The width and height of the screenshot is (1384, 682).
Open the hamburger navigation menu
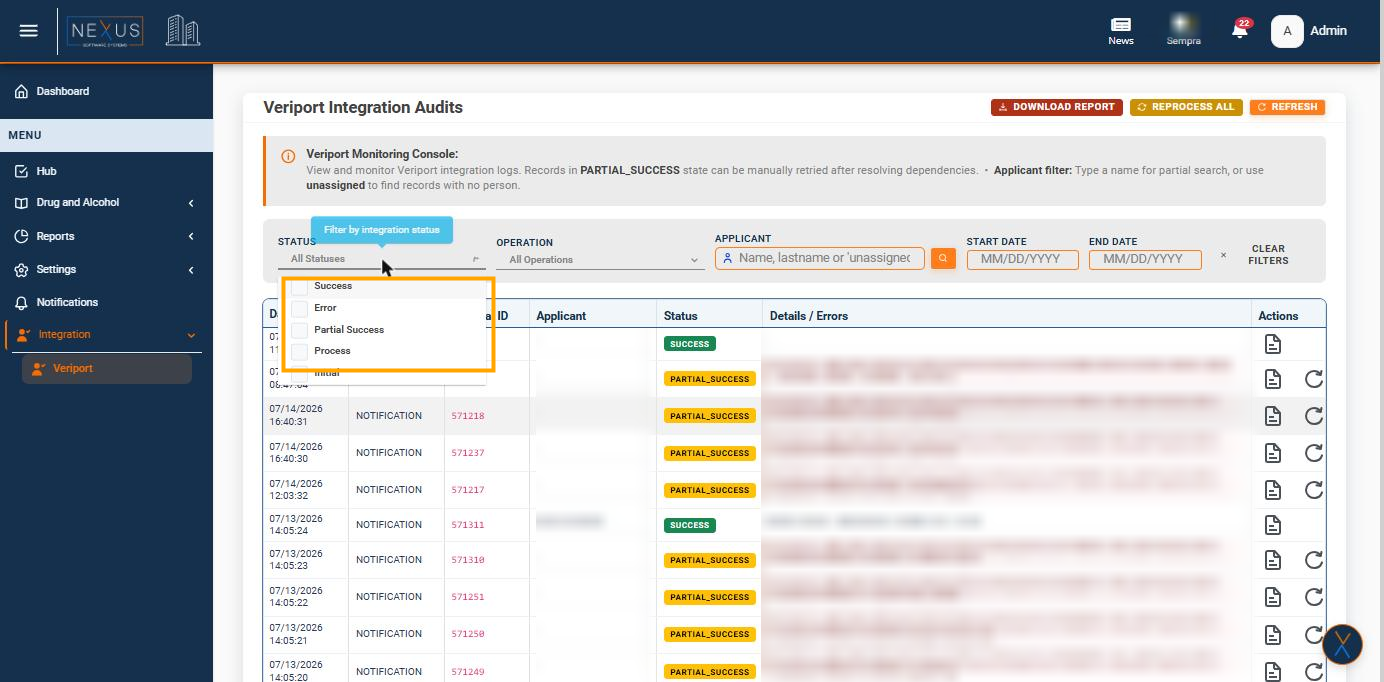(29, 31)
